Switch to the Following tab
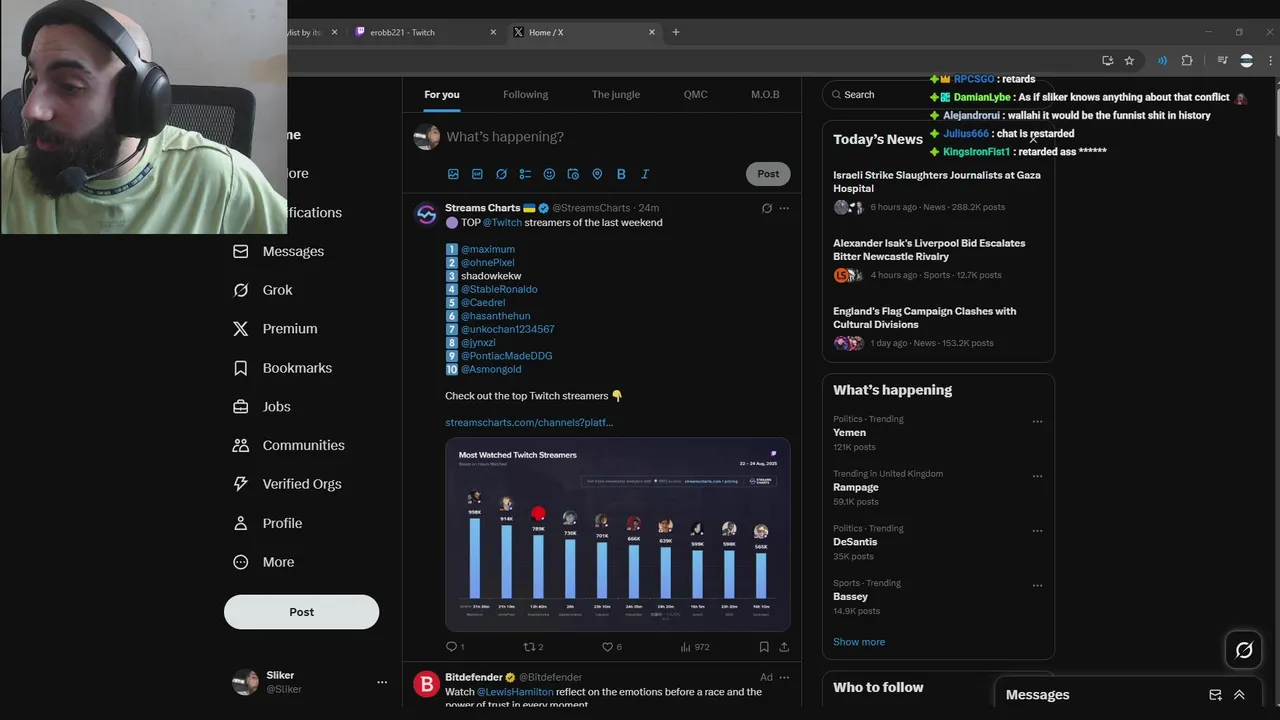The width and height of the screenshot is (1280, 720). pyautogui.click(x=525, y=94)
